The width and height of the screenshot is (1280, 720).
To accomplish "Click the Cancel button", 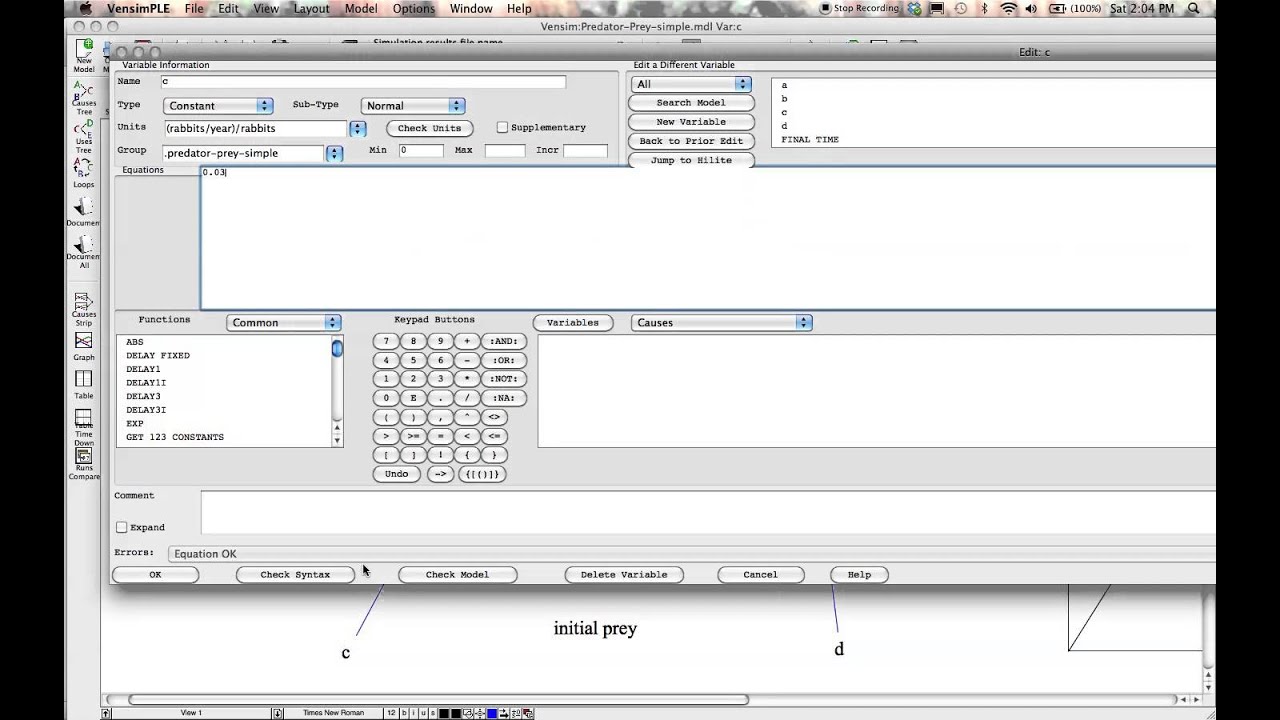I will click(x=760, y=575).
